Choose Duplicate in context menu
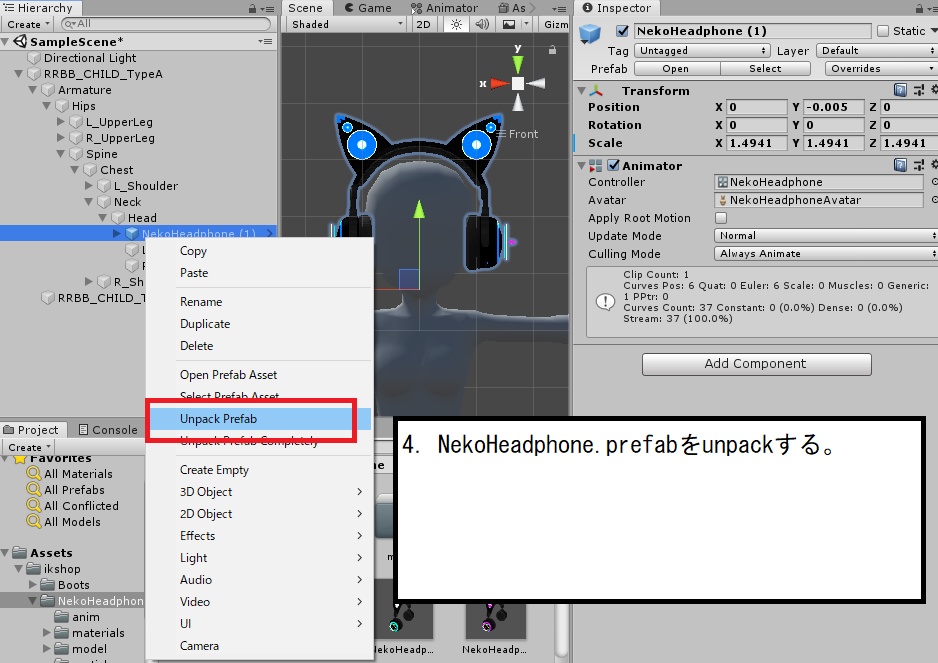938x663 pixels. pos(259,324)
